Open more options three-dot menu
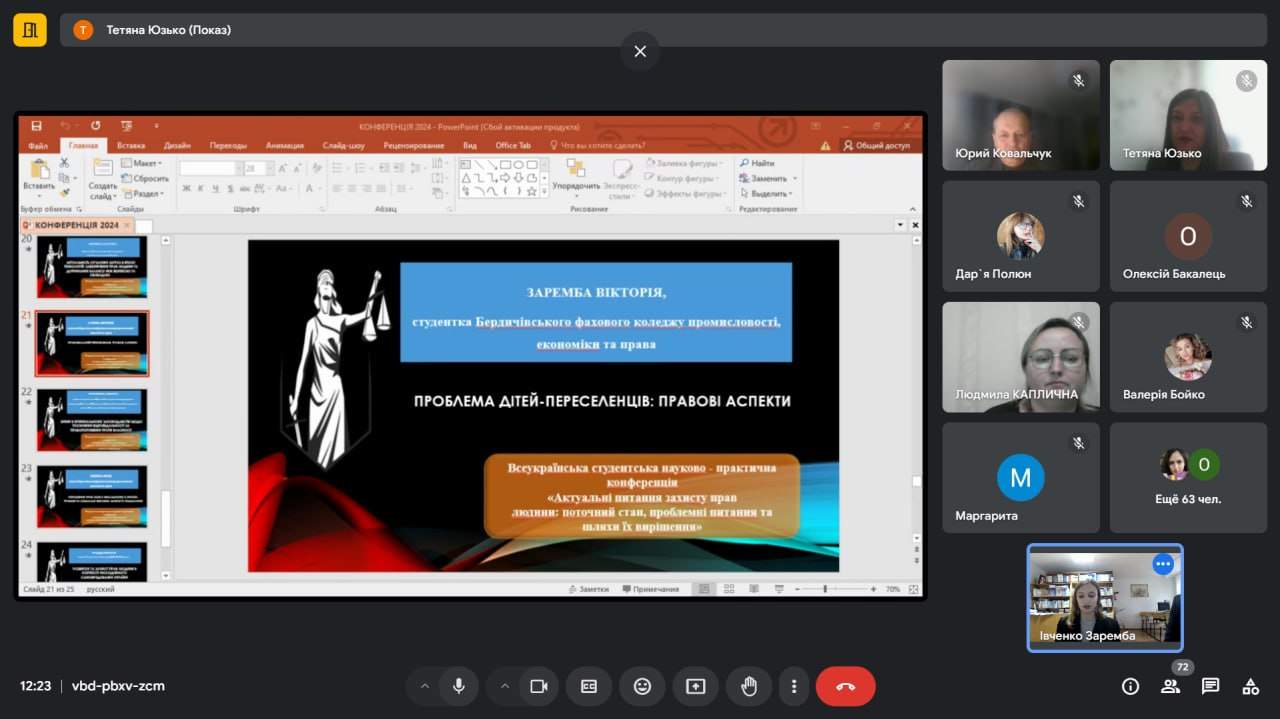 (794, 686)
